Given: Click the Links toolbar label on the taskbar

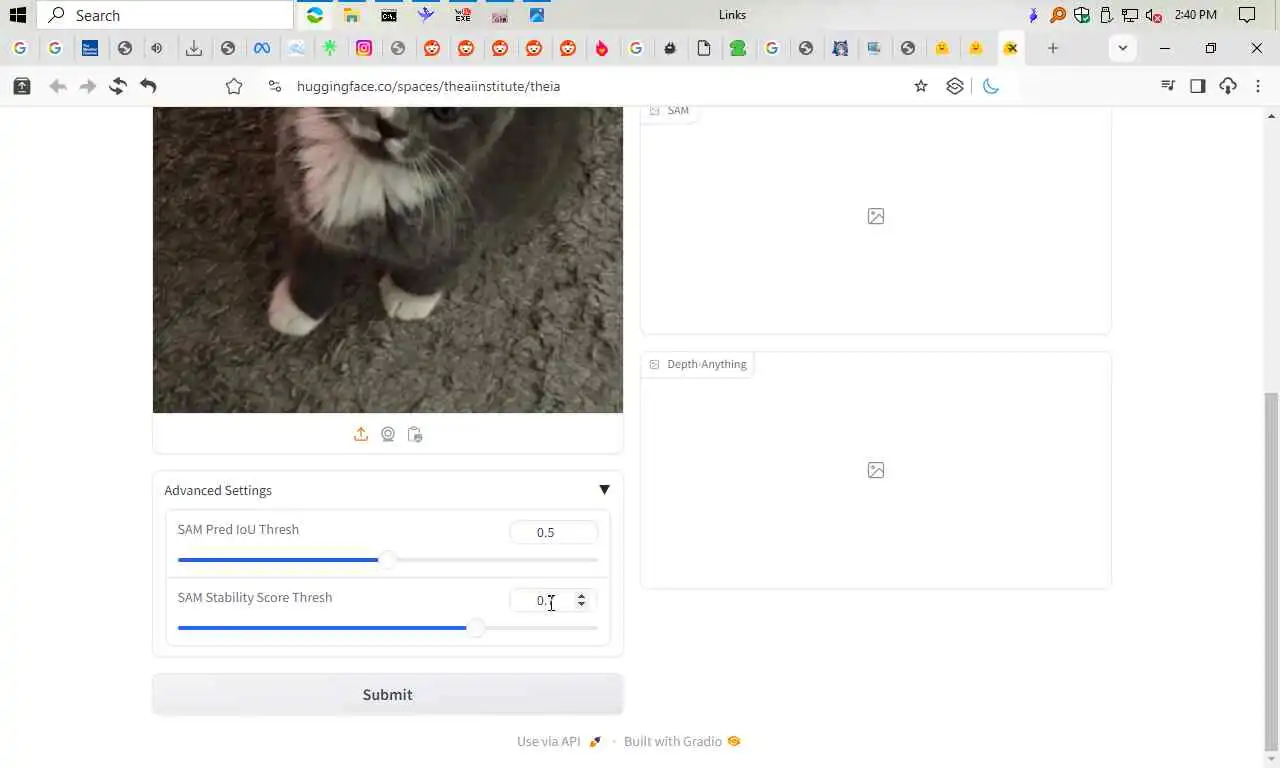Looking at the screenshot, I should click(x=732, y=15).
